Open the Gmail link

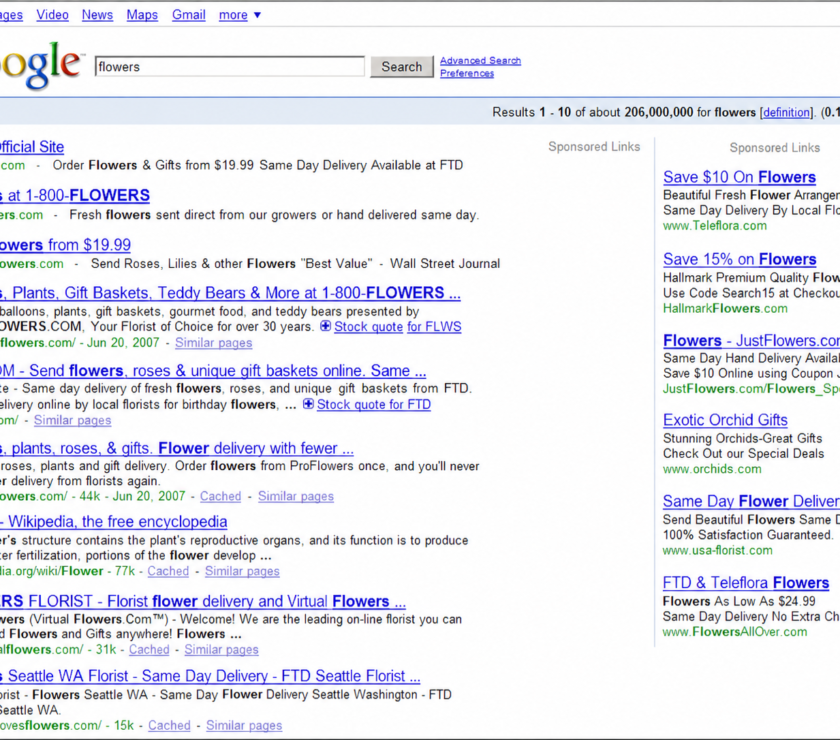pyautogui.click(x=189, y=15)
